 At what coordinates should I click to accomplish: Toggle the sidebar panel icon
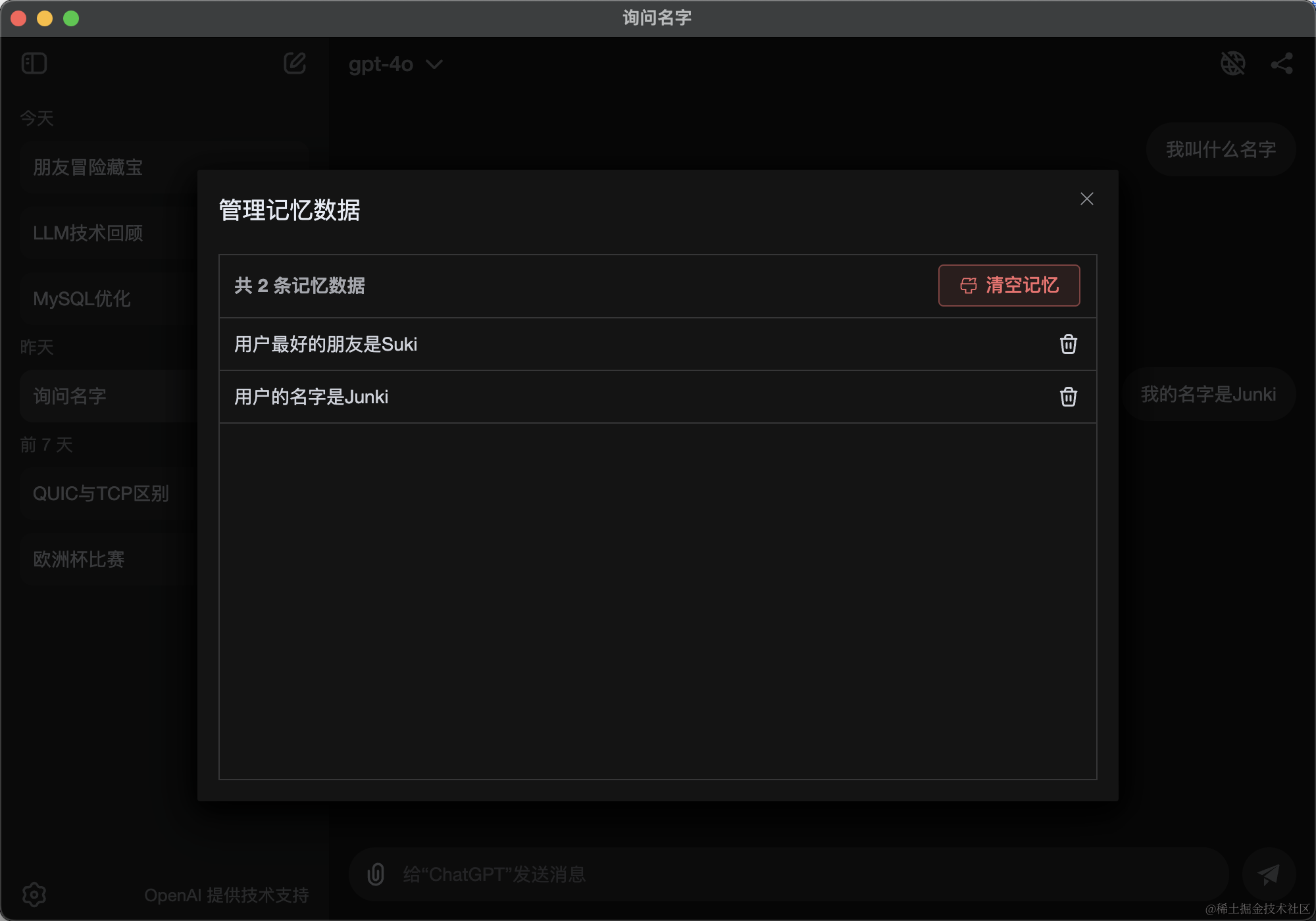point(34,64)
